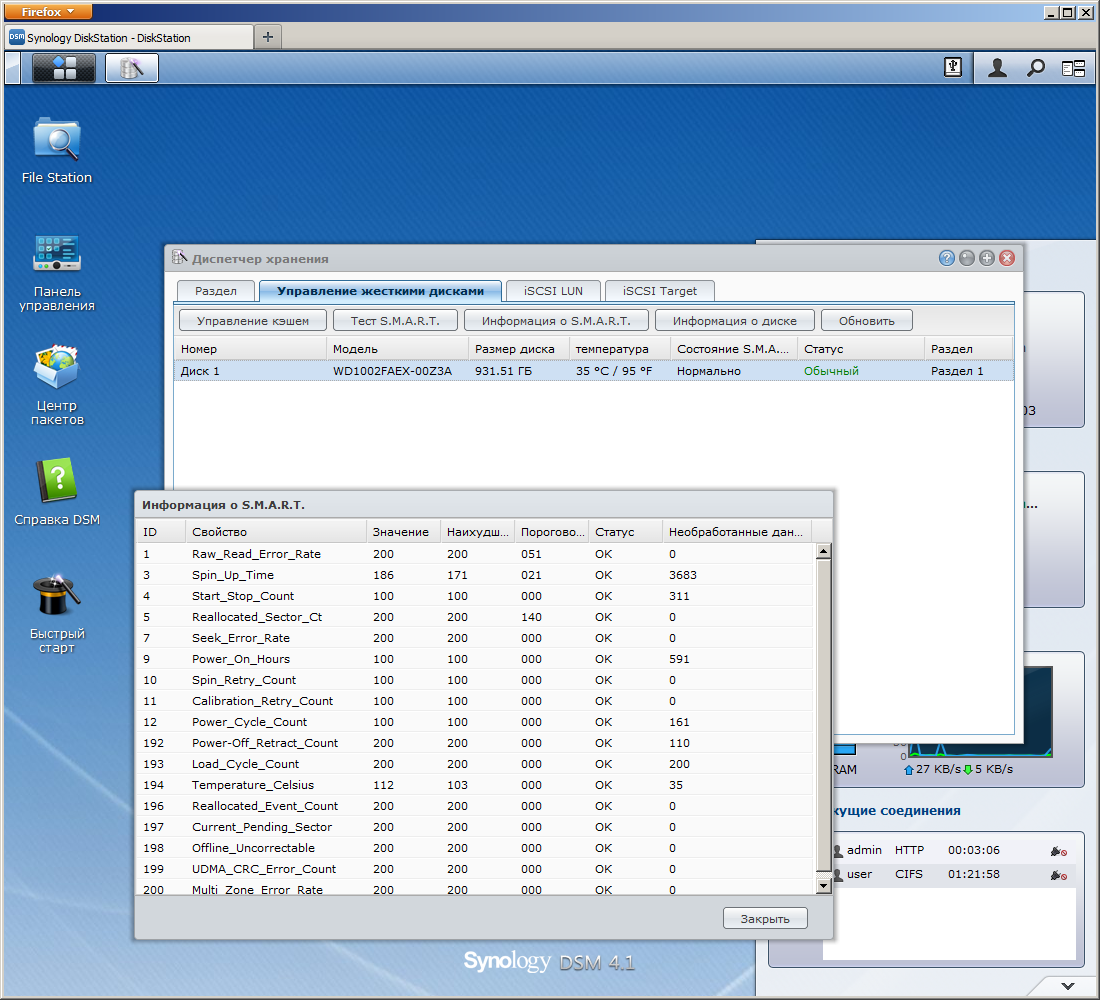This screenshot has height=1000, width=1100.
Task: Click the Информация о диске button
Action: click(735, 321)
